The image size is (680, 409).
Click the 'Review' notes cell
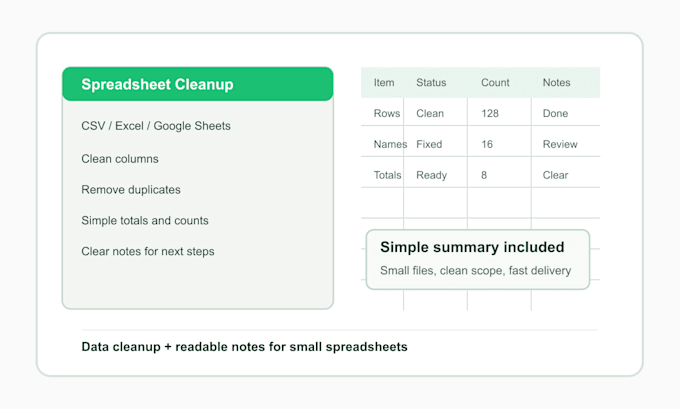click(x=560, y=144)
